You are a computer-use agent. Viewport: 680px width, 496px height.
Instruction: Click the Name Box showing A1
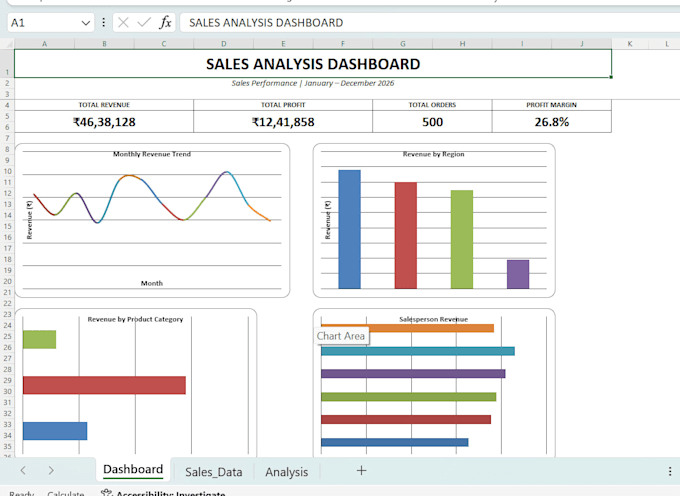51,23
